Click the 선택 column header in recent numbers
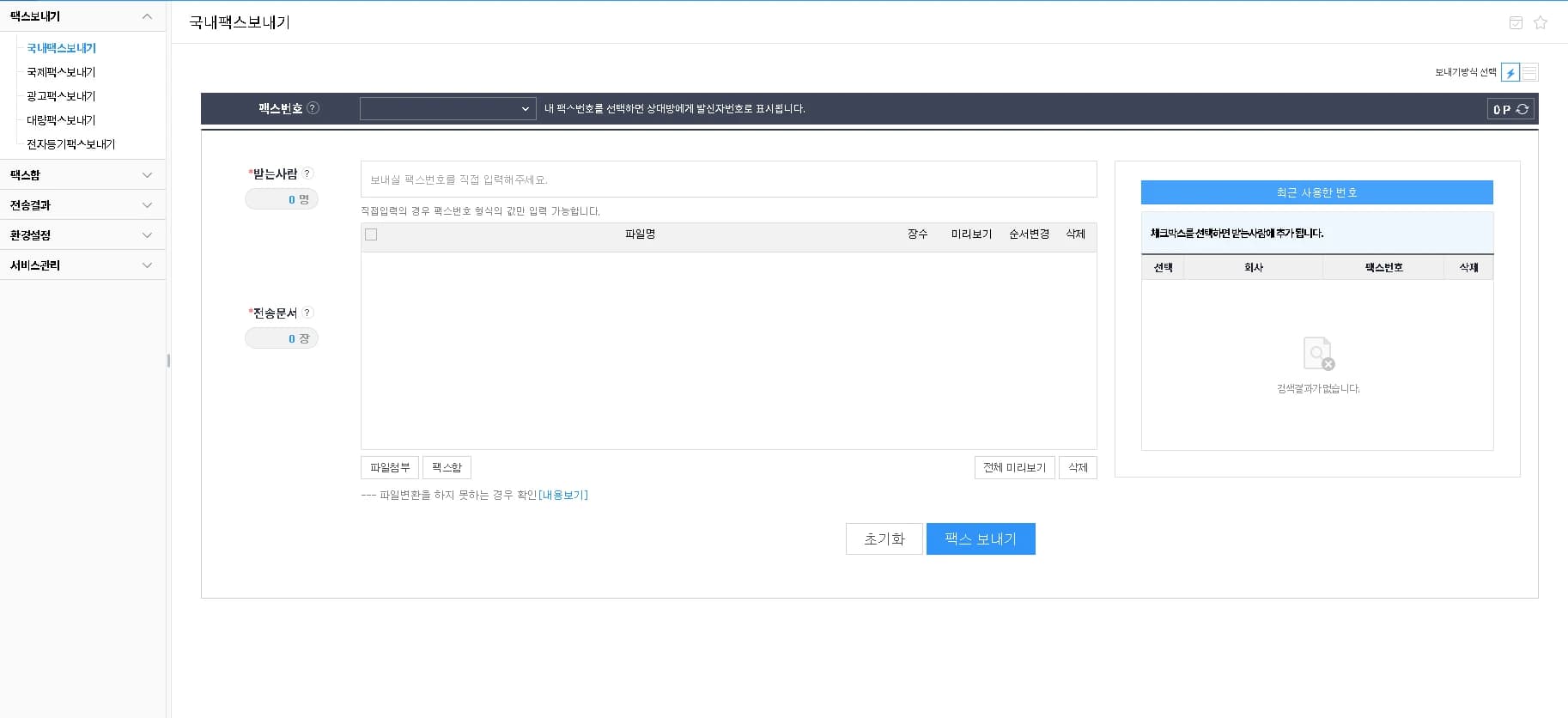Viewport: 1568px width, 718px height. [1164, 268]
